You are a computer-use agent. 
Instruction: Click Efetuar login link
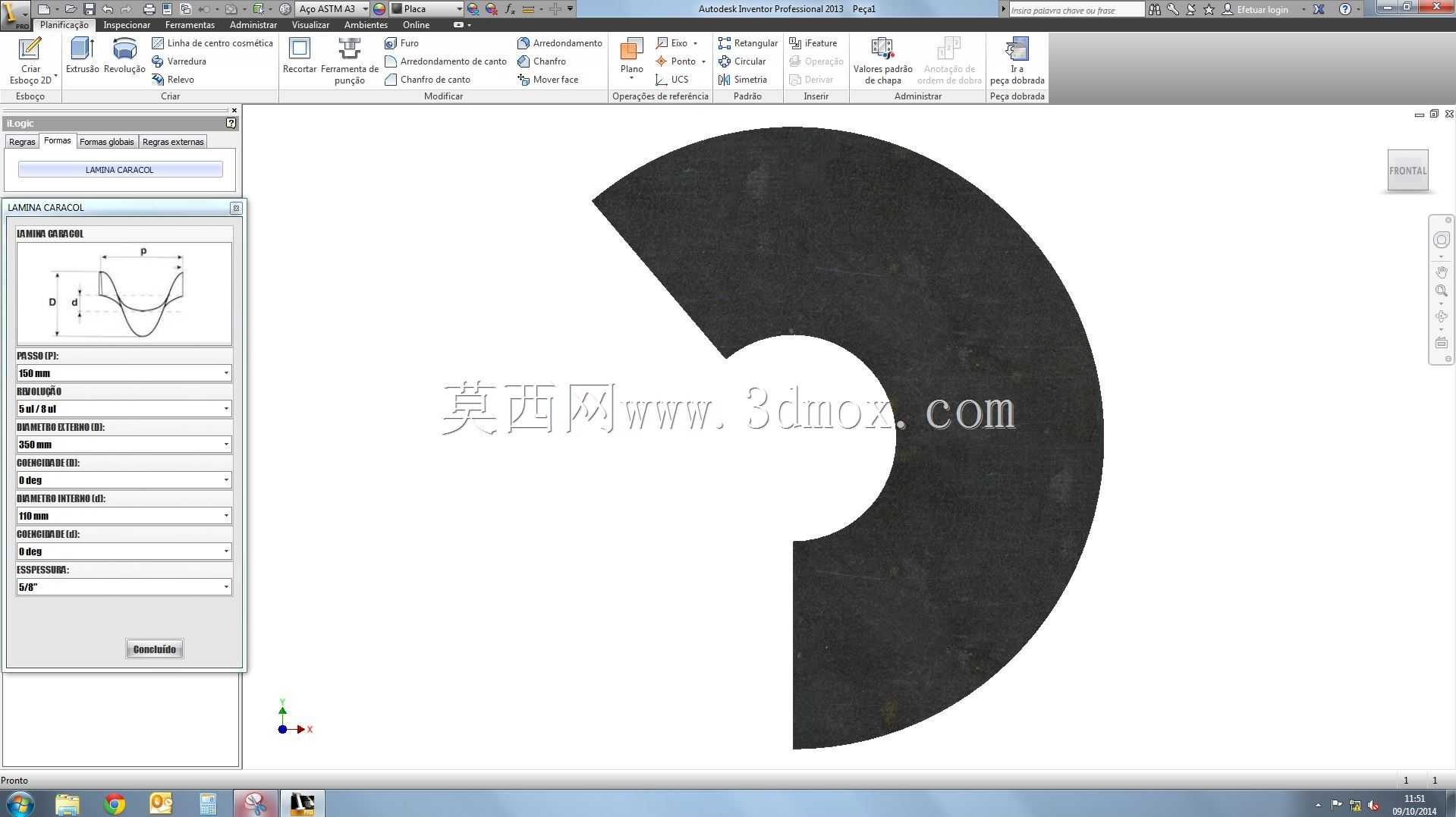click(1263, 10)
